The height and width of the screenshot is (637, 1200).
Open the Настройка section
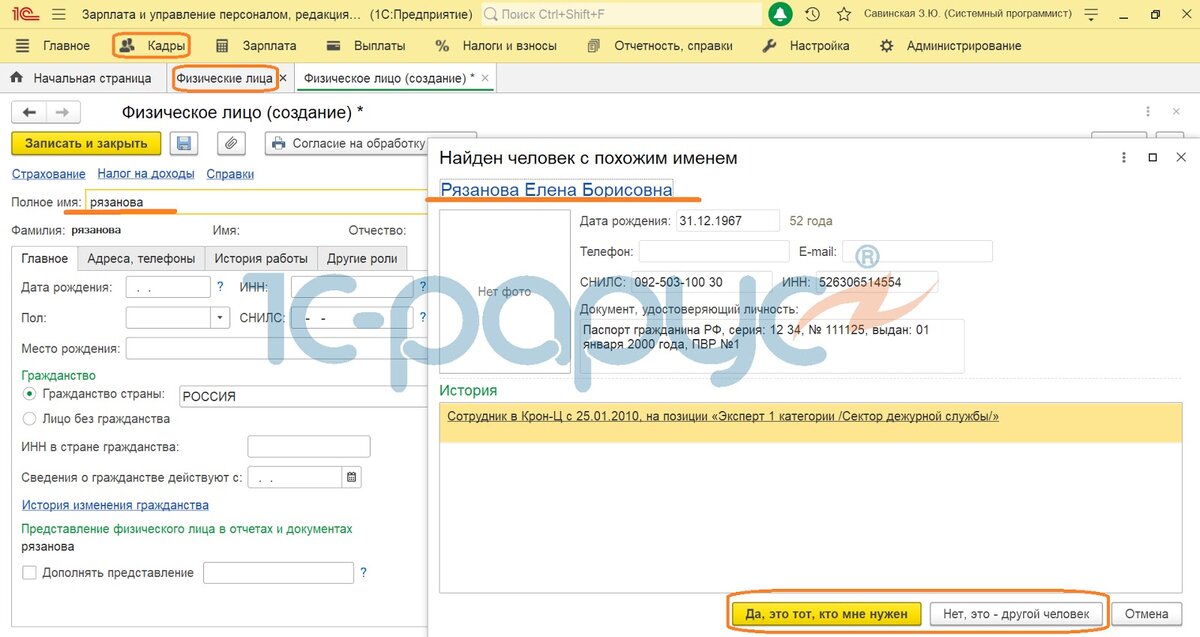(806, 46)
